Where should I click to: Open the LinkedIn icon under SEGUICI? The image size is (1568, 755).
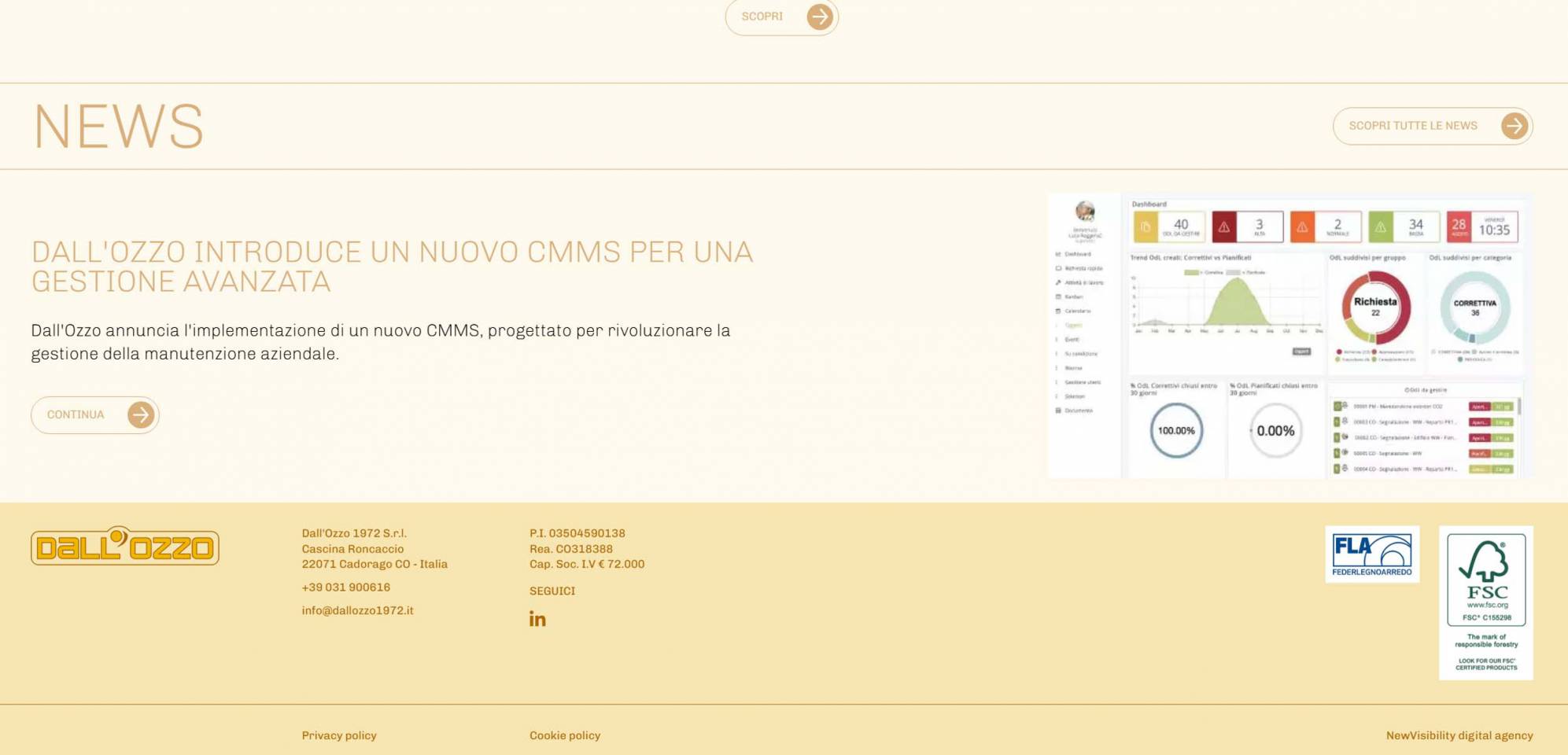tap(537, 619)
